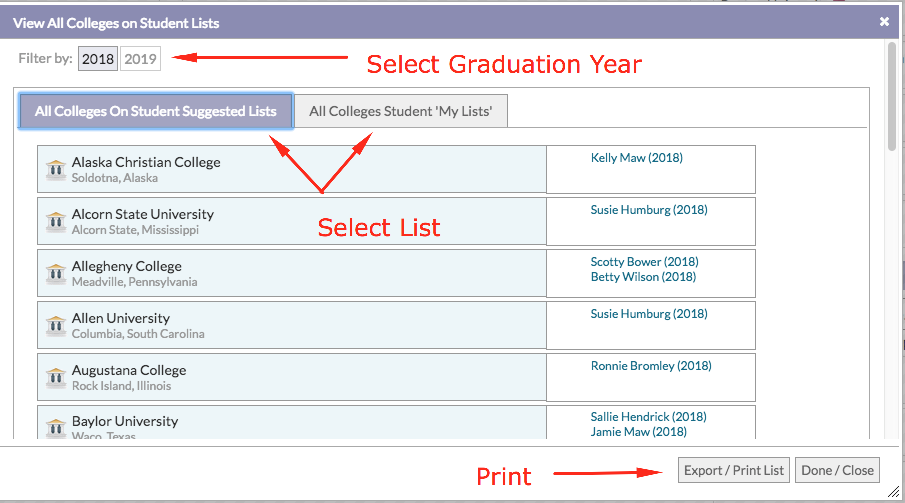
Task: Click the Augustana College building icon
Action: tap(56, 378)
